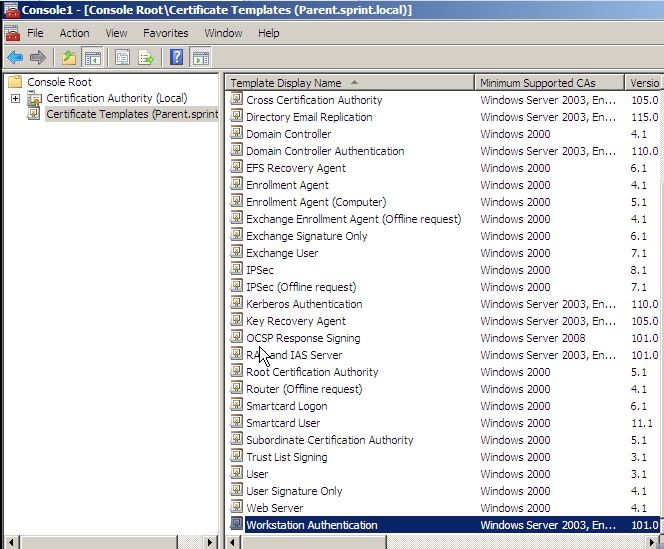Open the File menu
Image resolution: width=664 pixels, height=549 pixels.
35,33
